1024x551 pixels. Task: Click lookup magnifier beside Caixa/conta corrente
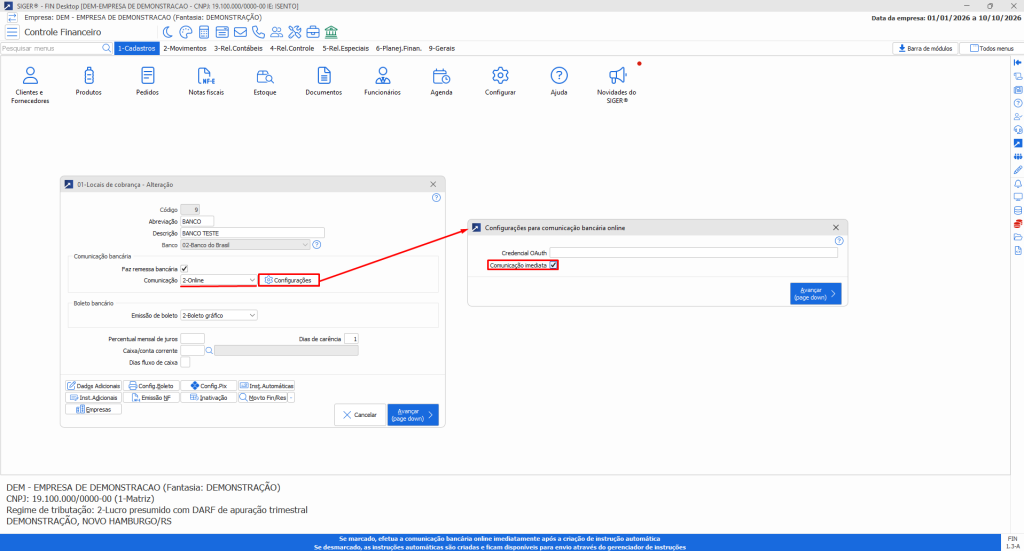pyautogui.click(x=209, y=351)
